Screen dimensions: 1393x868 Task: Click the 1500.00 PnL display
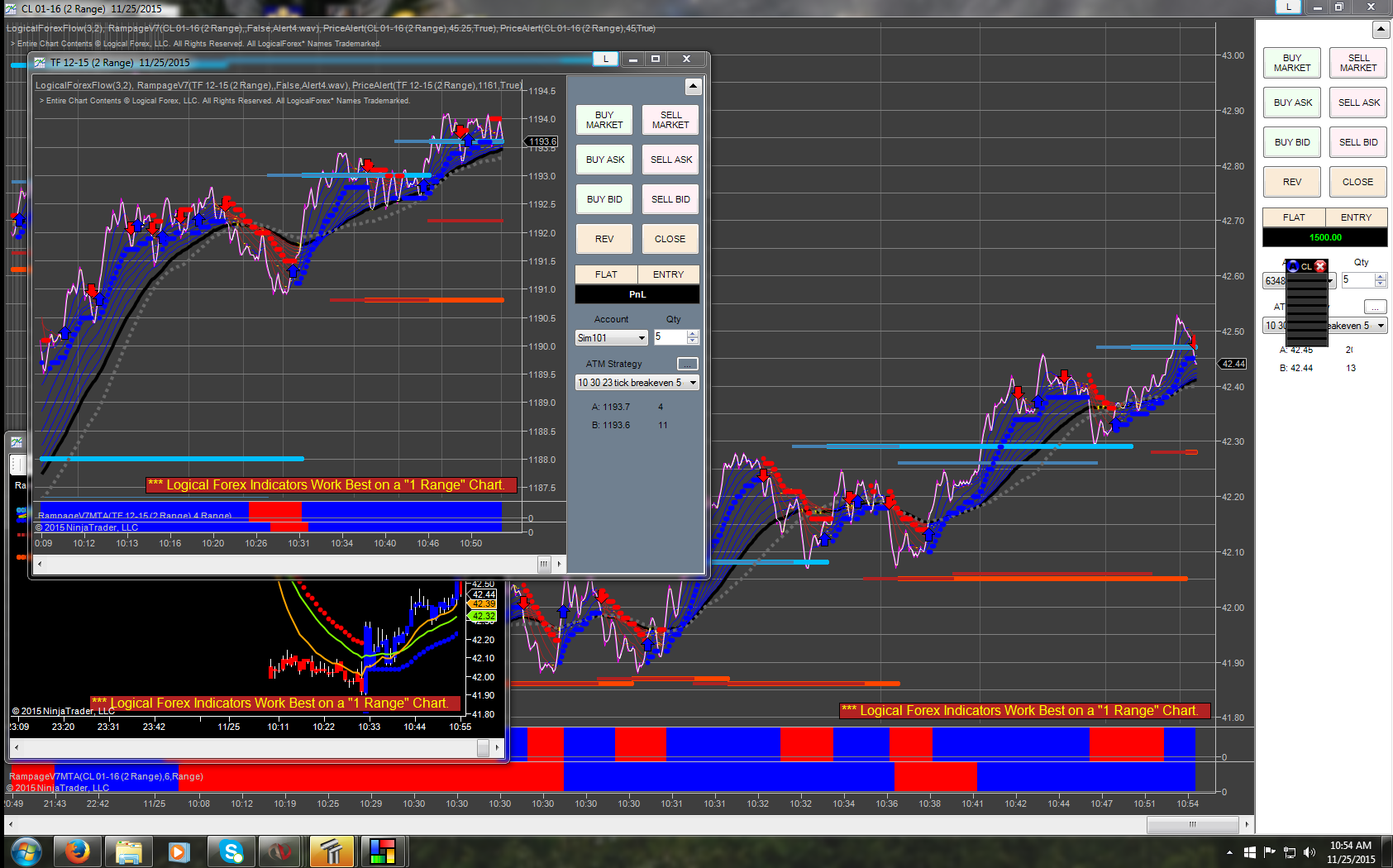click(1325, 237)
